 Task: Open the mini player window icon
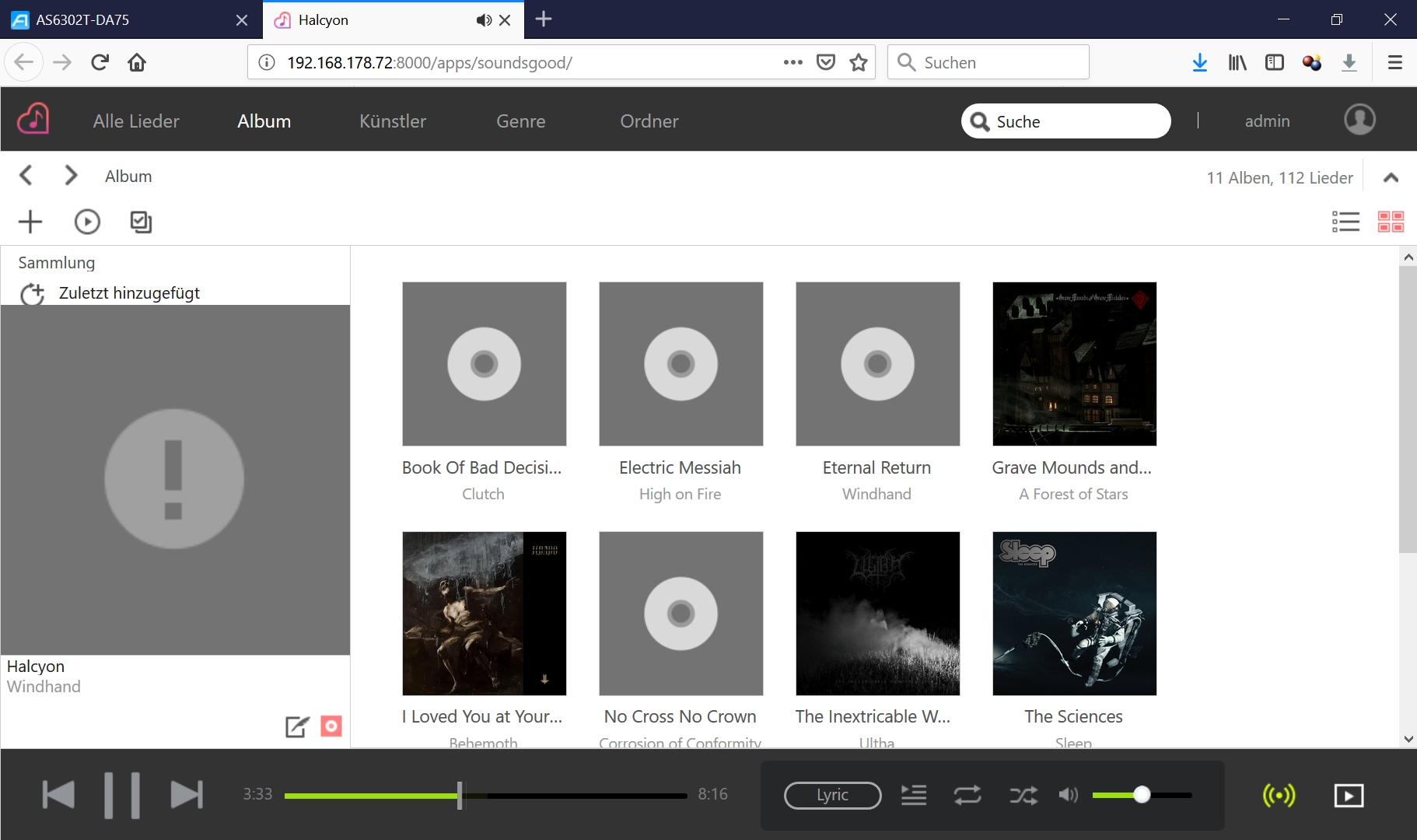tap(1349, 796)
